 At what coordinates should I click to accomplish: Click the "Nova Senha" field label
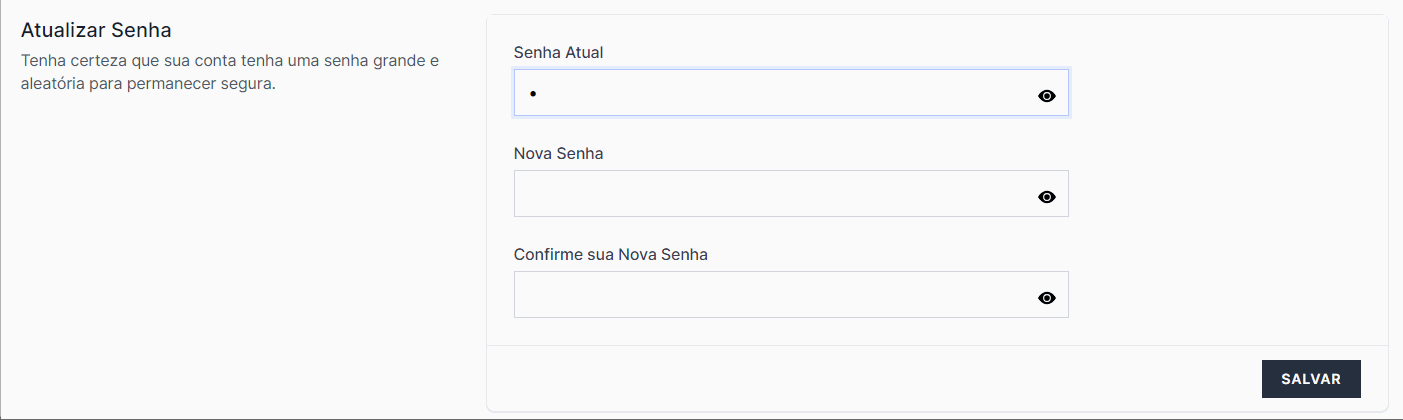(x=558, y=153)
